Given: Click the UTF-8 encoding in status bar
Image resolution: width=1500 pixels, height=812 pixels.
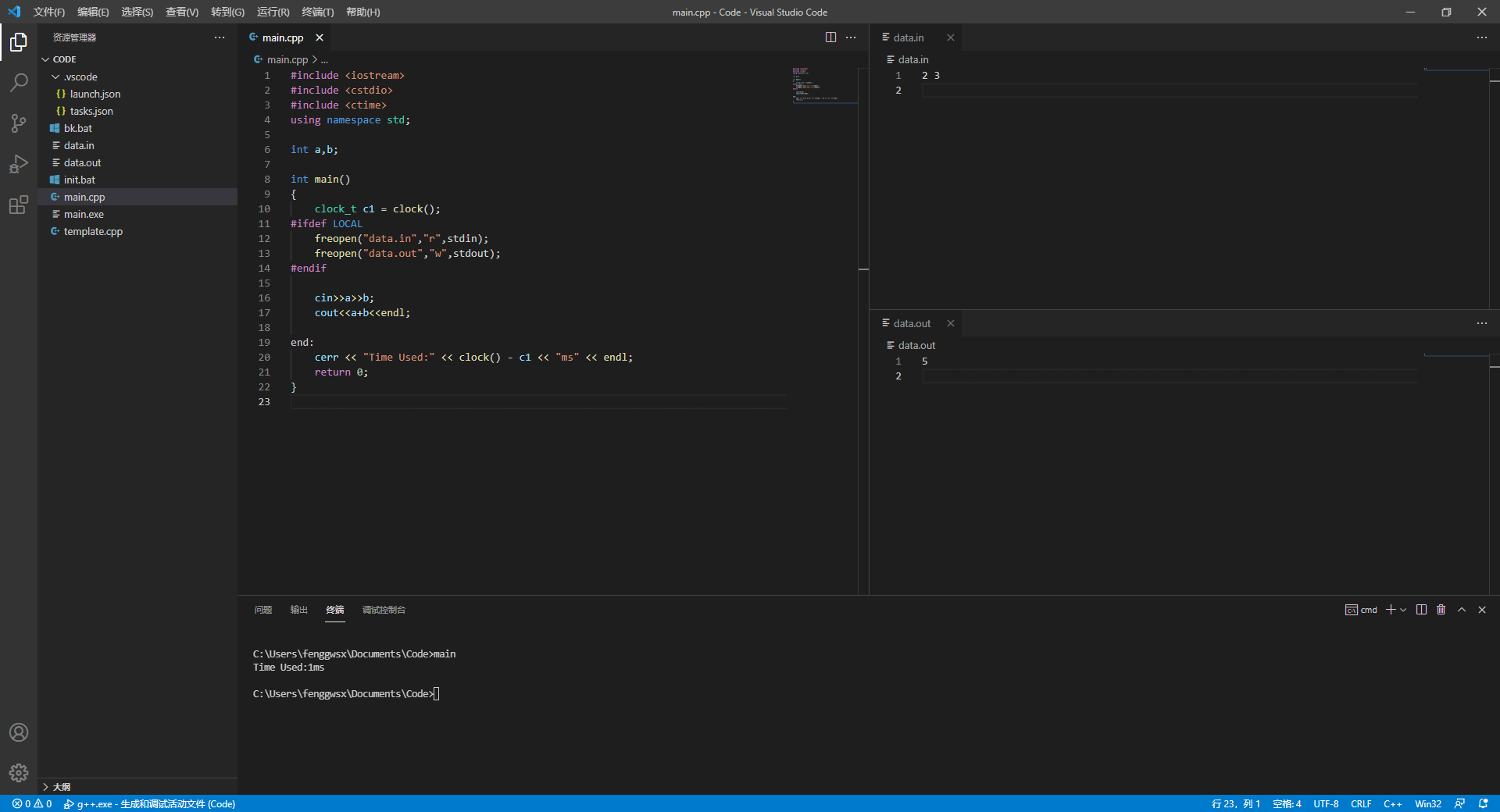Looking at the screenshot, I should [x=1326, y=803].
